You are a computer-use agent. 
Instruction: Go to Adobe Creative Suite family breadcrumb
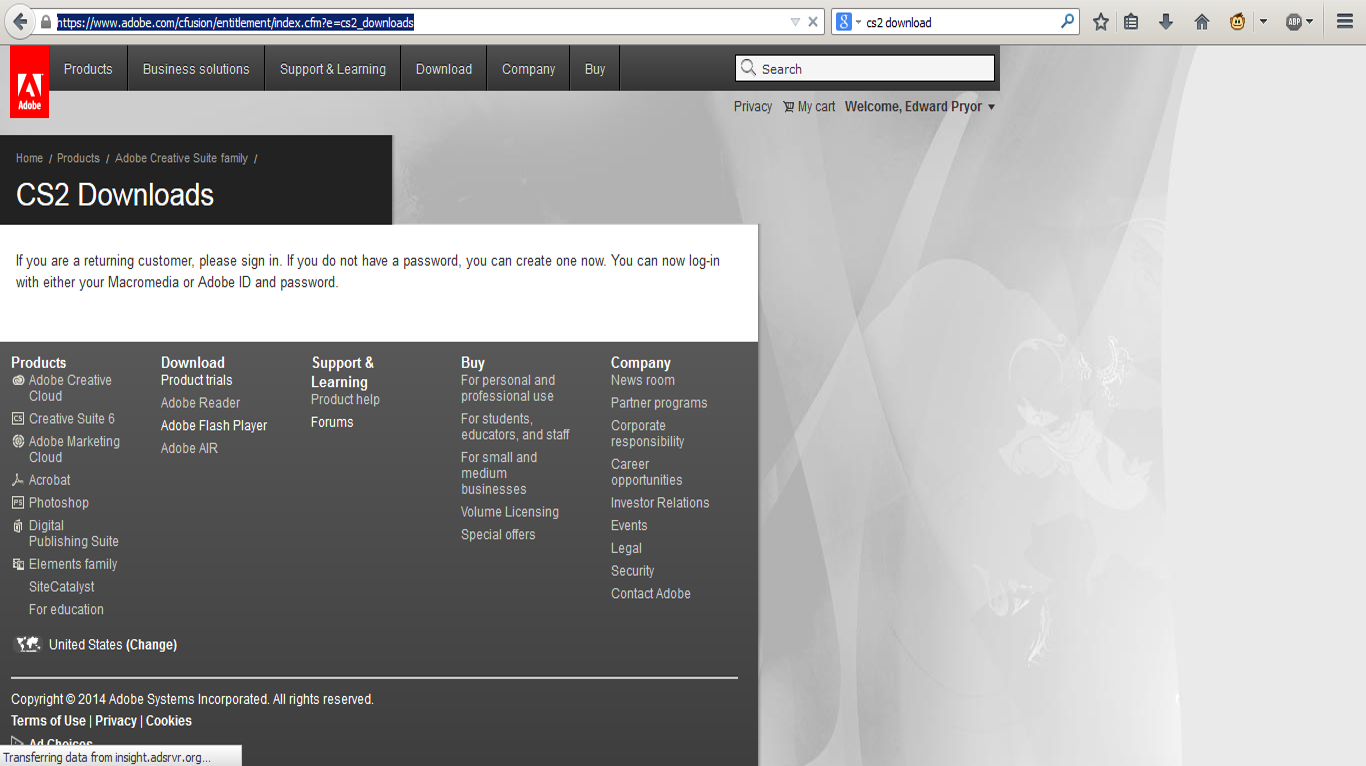(181, 158)
